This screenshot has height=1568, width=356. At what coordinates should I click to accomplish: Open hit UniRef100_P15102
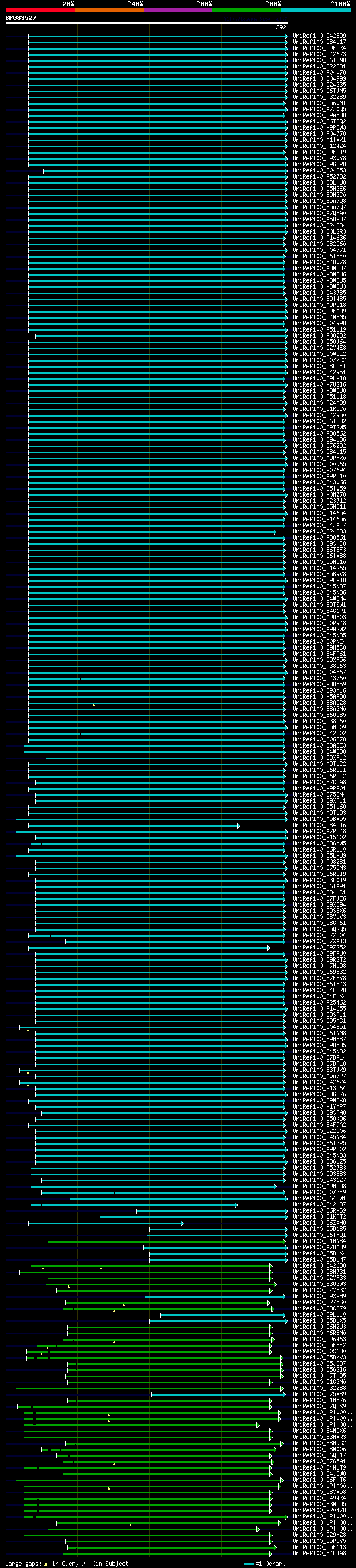[x=319, y=838]
